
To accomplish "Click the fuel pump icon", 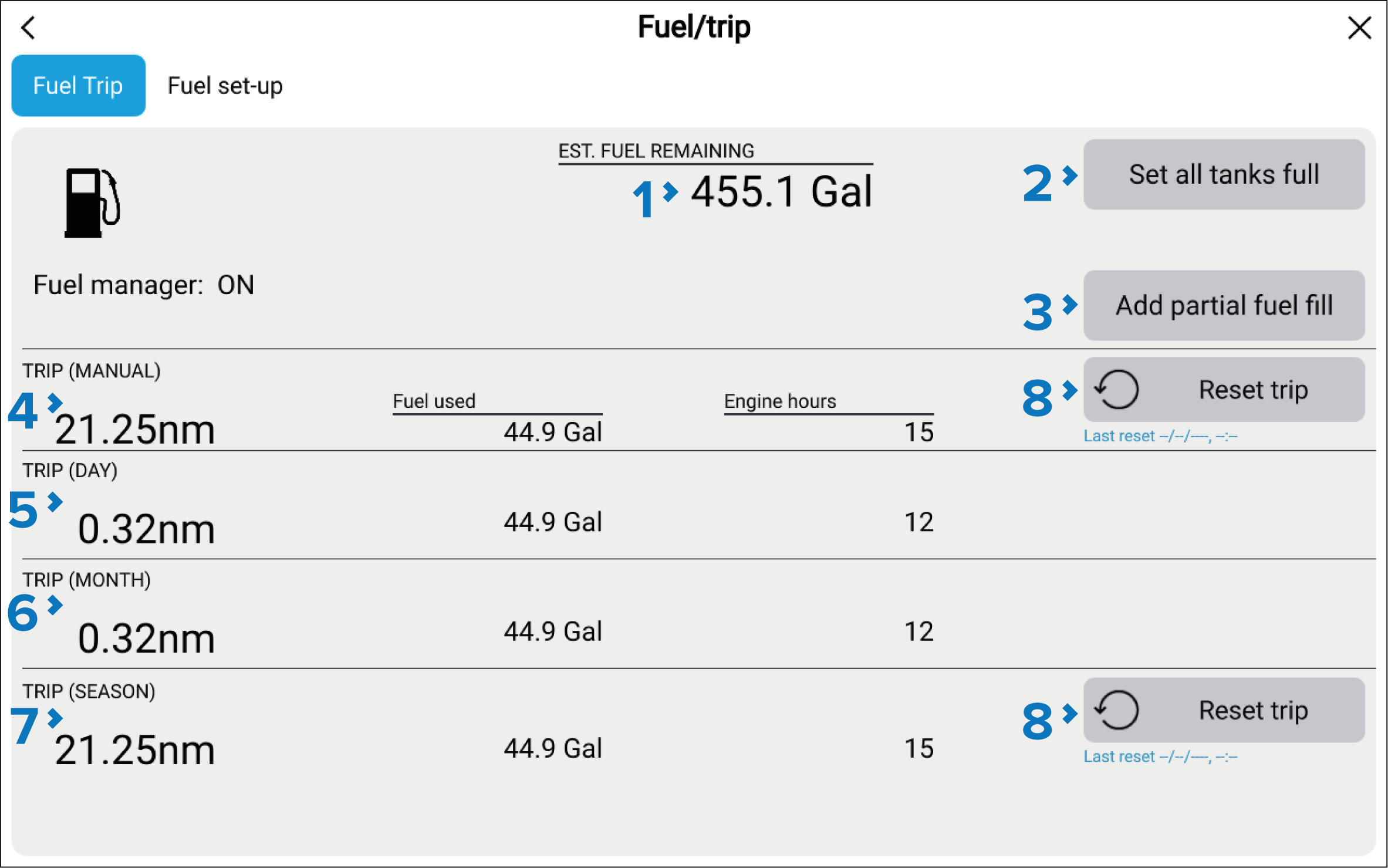I will click(92, 202).
